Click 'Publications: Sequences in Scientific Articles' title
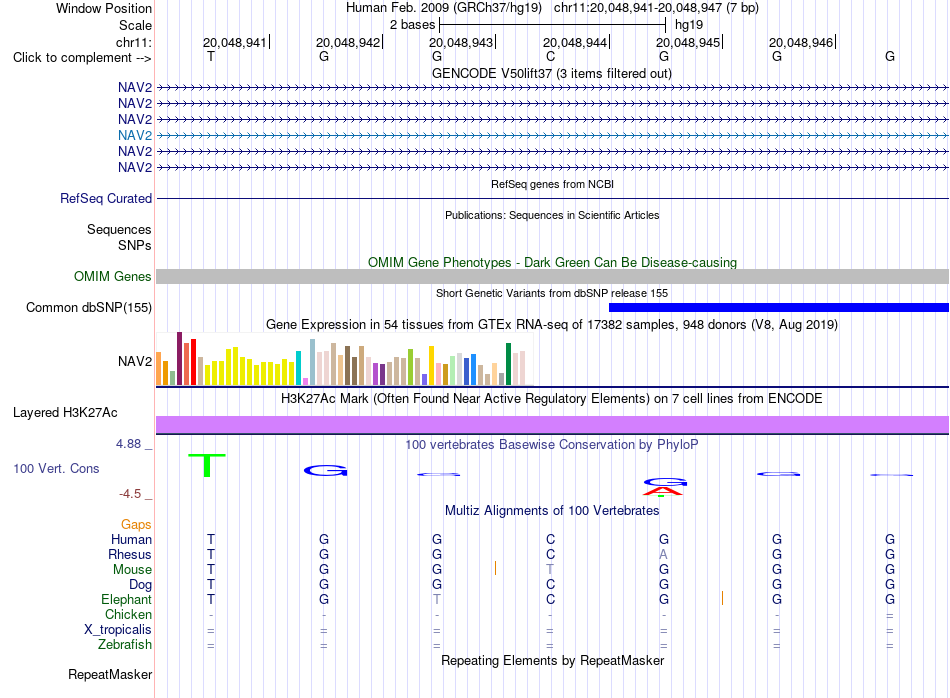Screen dimensions: 950x698 pos(552,215)
